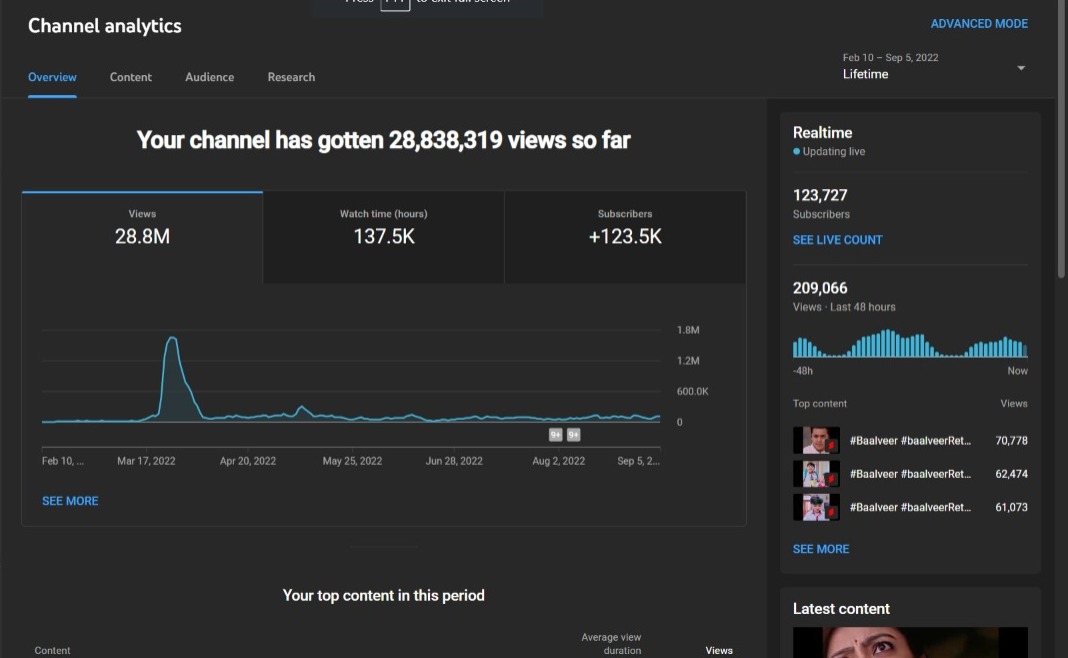Expand the Lifetime date range dropdown

point(933,67)
